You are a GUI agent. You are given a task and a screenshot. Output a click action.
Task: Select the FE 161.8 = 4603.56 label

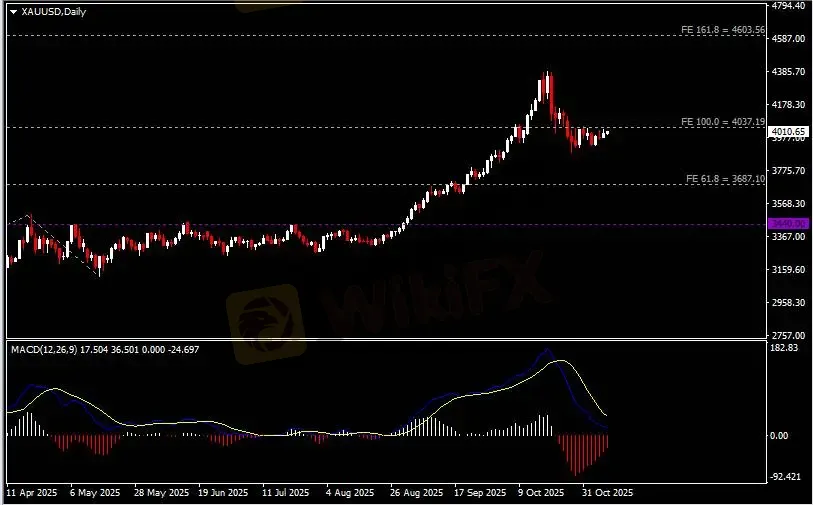pos(723,30)
